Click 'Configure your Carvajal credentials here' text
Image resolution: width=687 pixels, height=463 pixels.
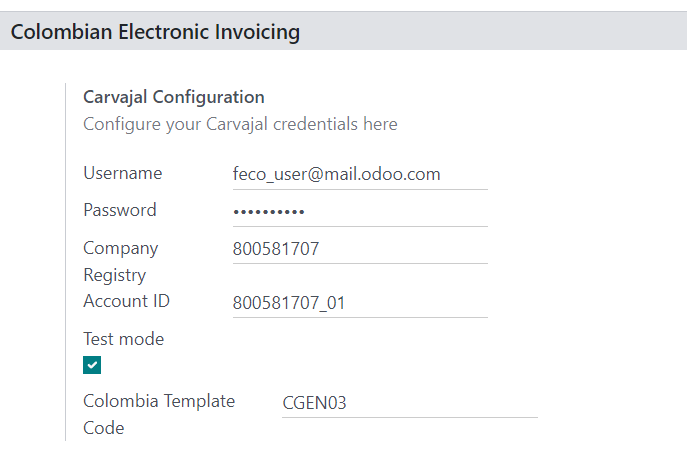[240, 124]
